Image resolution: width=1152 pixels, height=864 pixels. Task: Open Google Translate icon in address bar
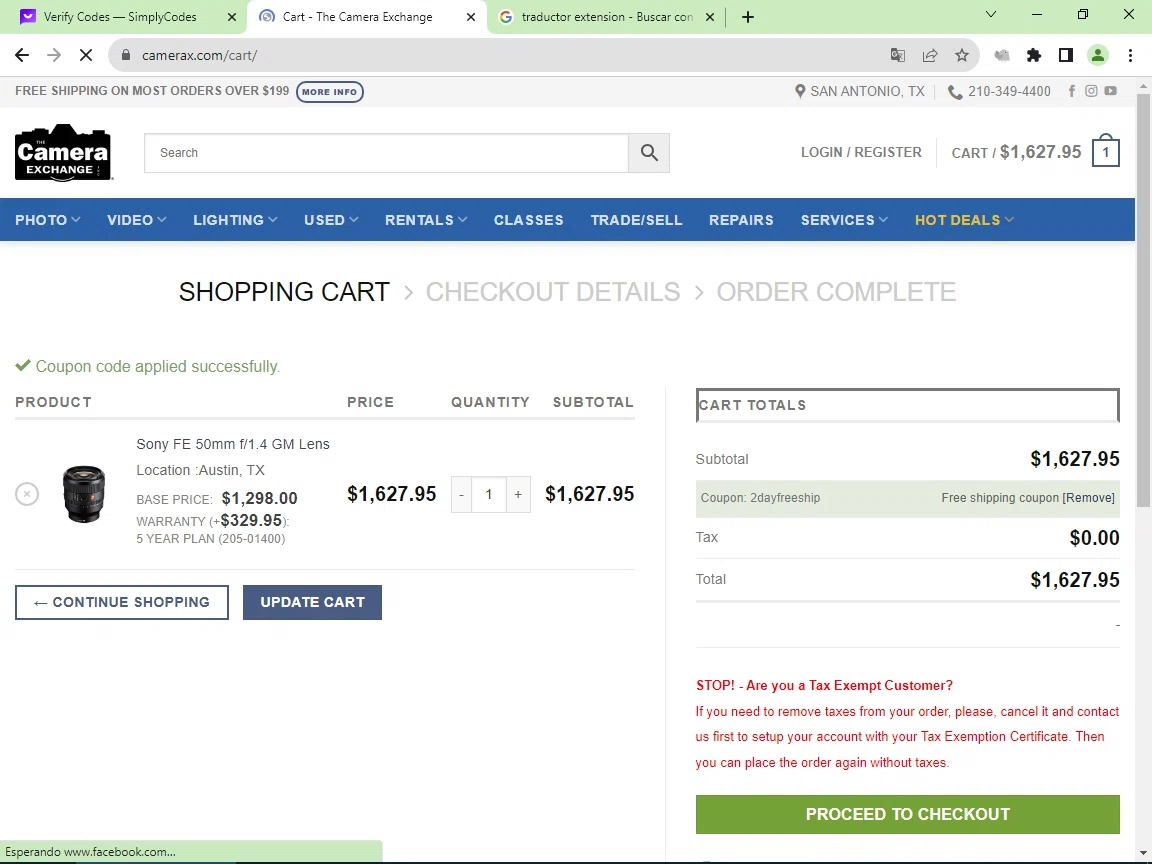(897, 55)
